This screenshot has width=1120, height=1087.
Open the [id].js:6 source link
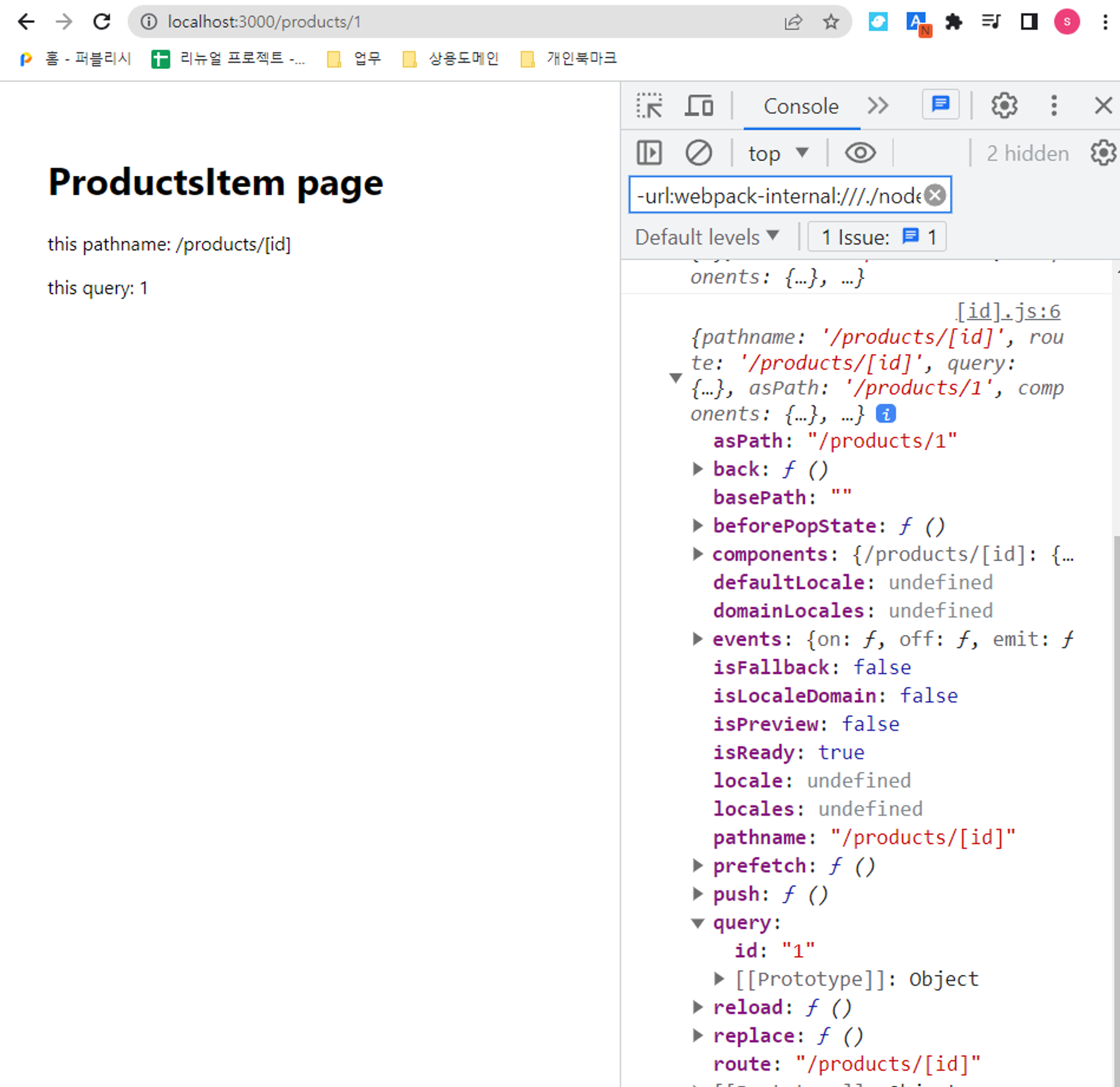click(1007, 311)
